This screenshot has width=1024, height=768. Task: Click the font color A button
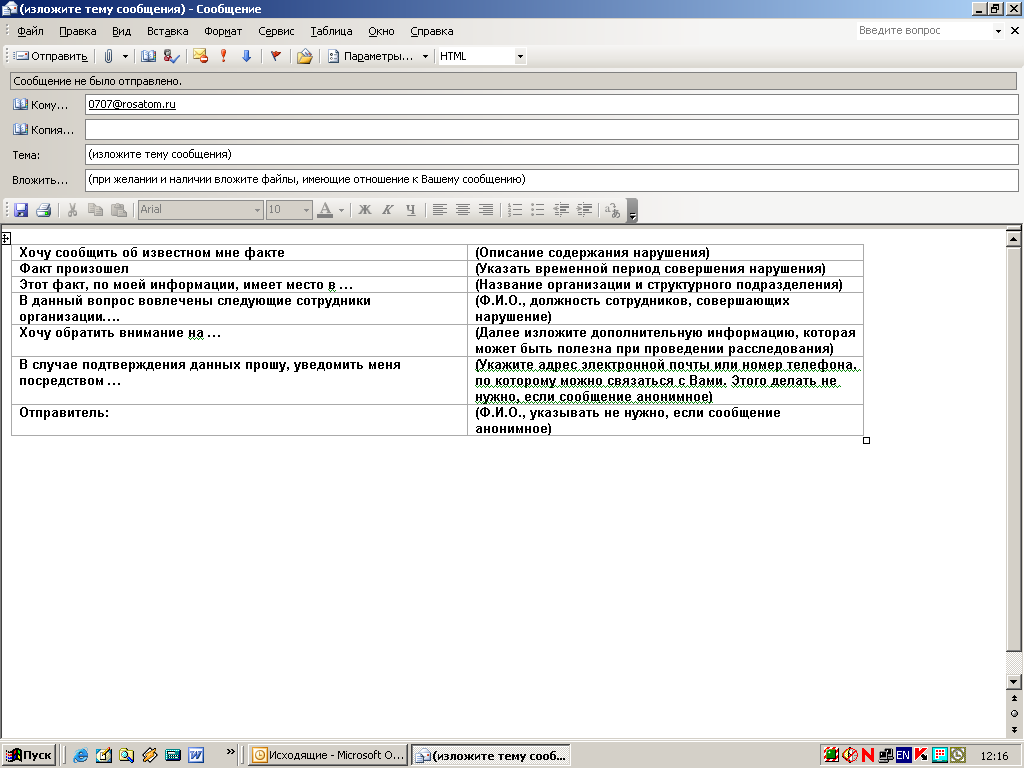(x=325, y=210)
